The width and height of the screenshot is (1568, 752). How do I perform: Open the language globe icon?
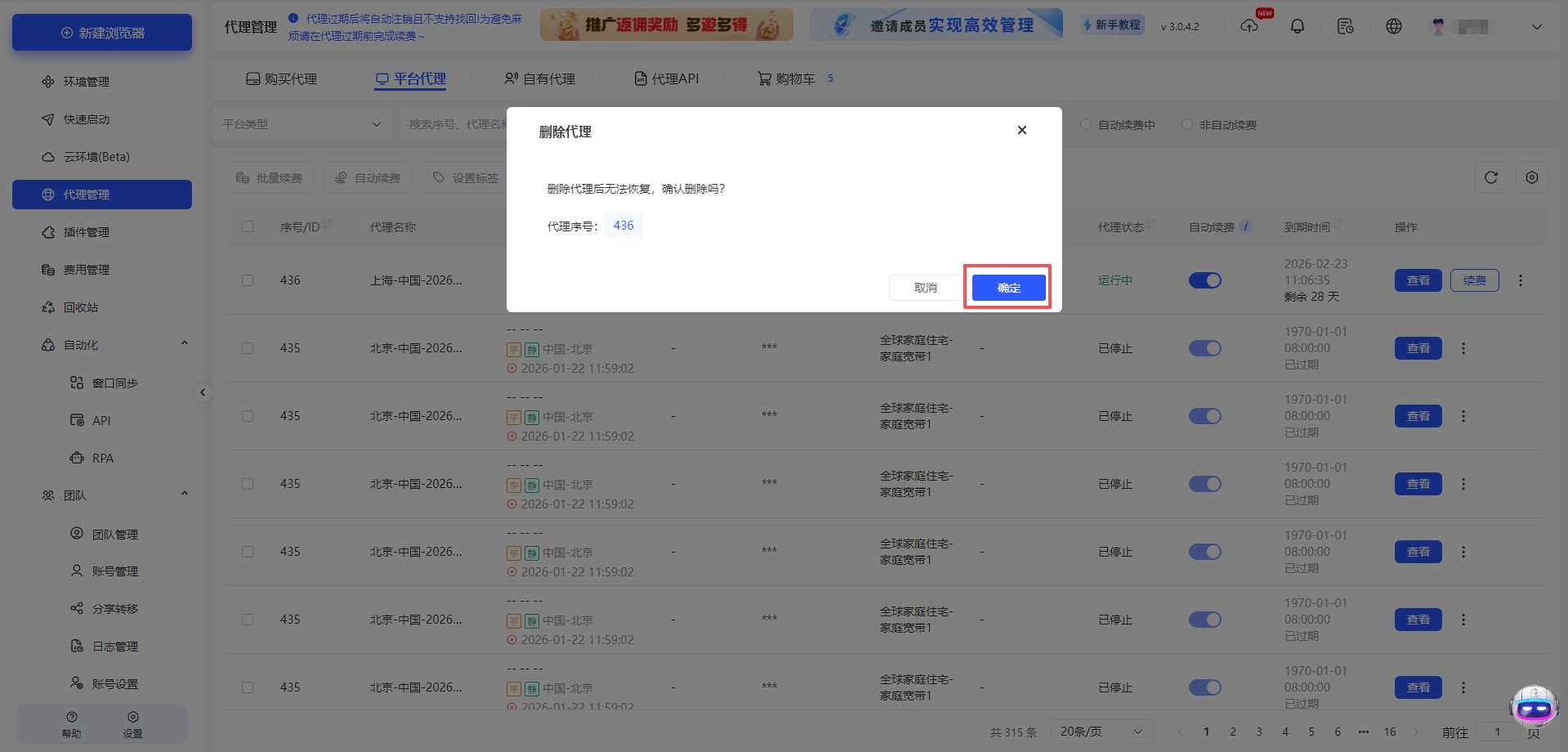1393,25
